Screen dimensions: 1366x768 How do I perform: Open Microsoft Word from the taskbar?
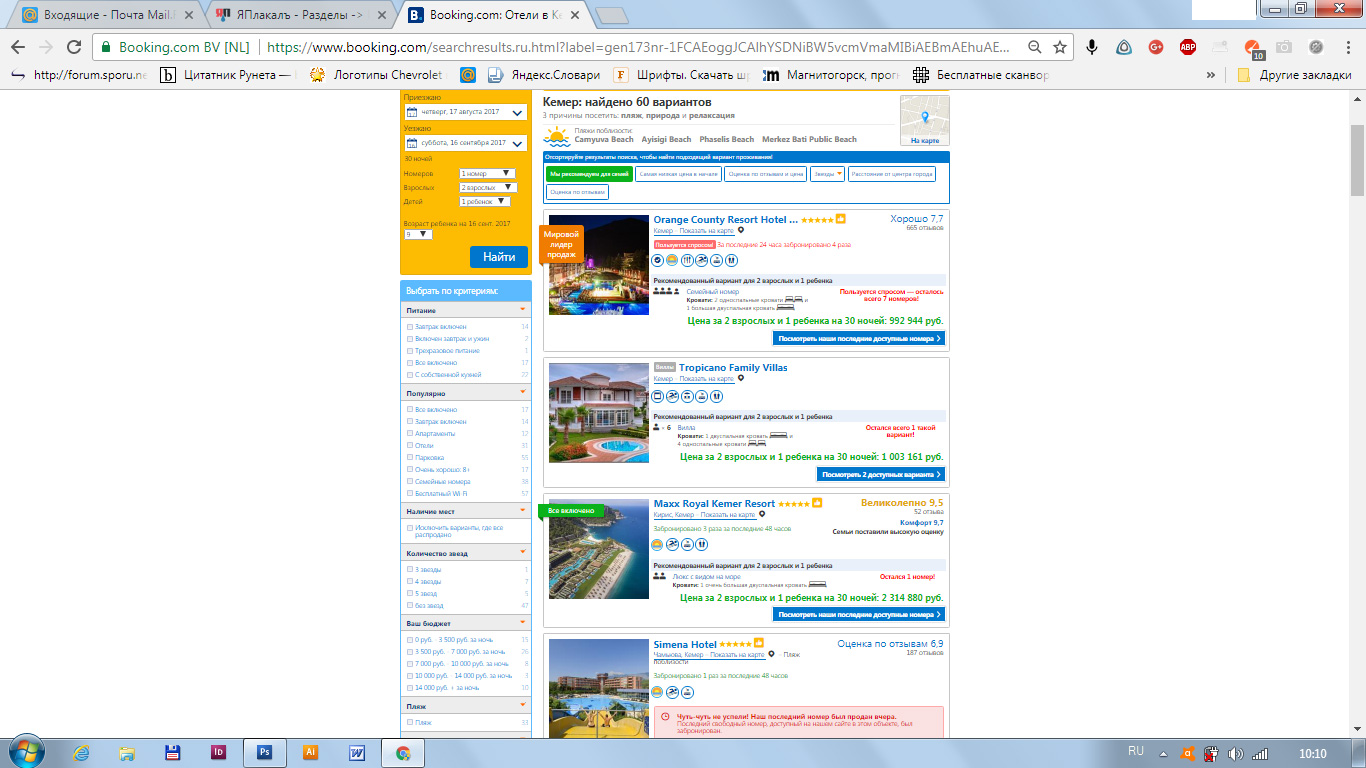point(357,753)
